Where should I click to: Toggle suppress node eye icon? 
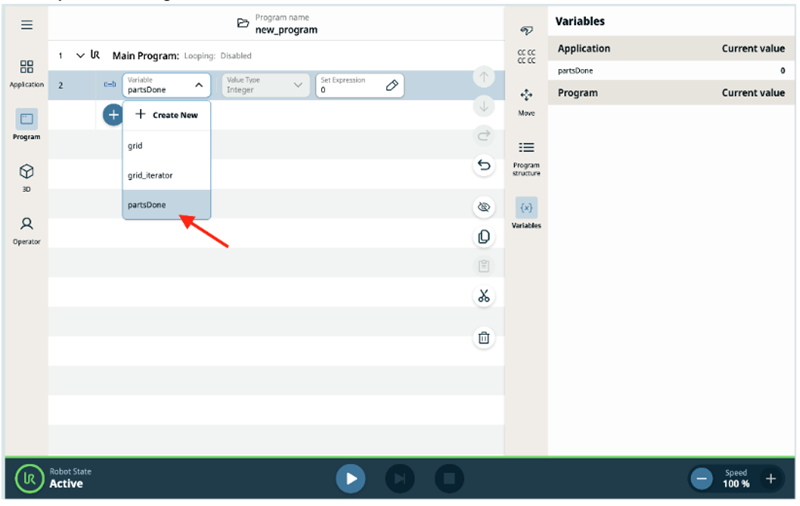coord(484,207)
